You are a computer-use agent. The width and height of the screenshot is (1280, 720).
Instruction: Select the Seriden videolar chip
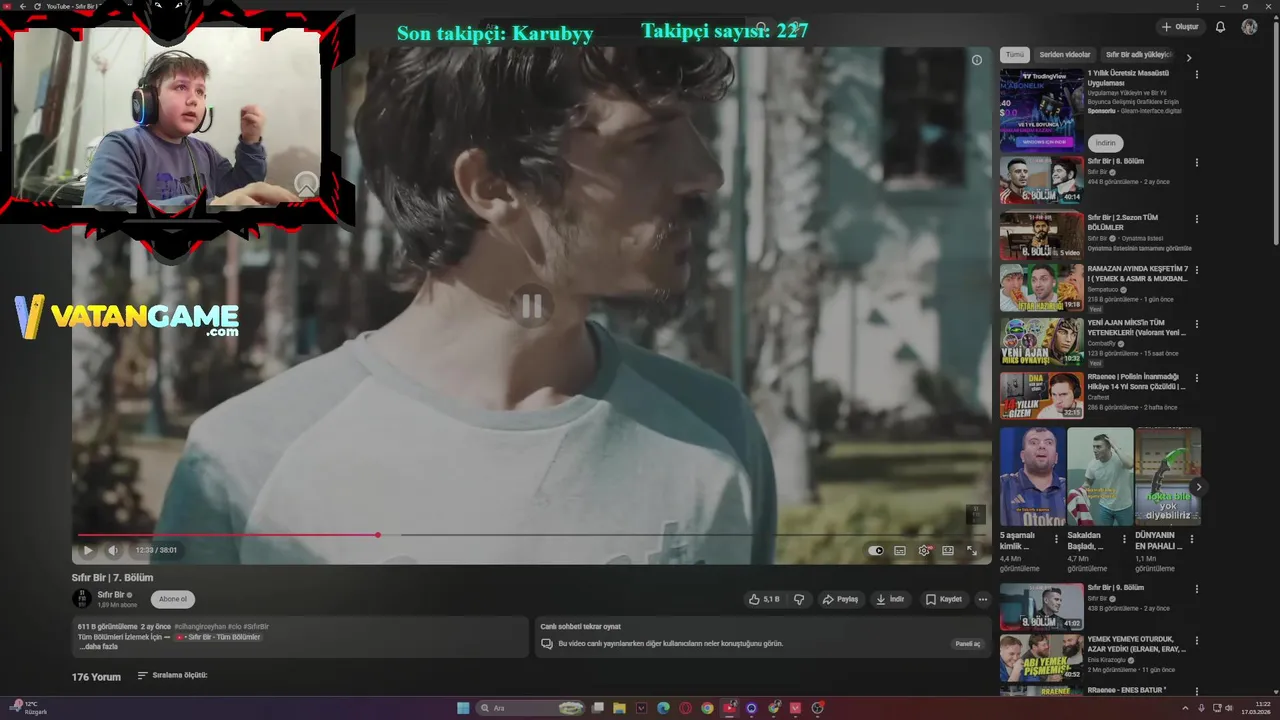coord(1065,55)
